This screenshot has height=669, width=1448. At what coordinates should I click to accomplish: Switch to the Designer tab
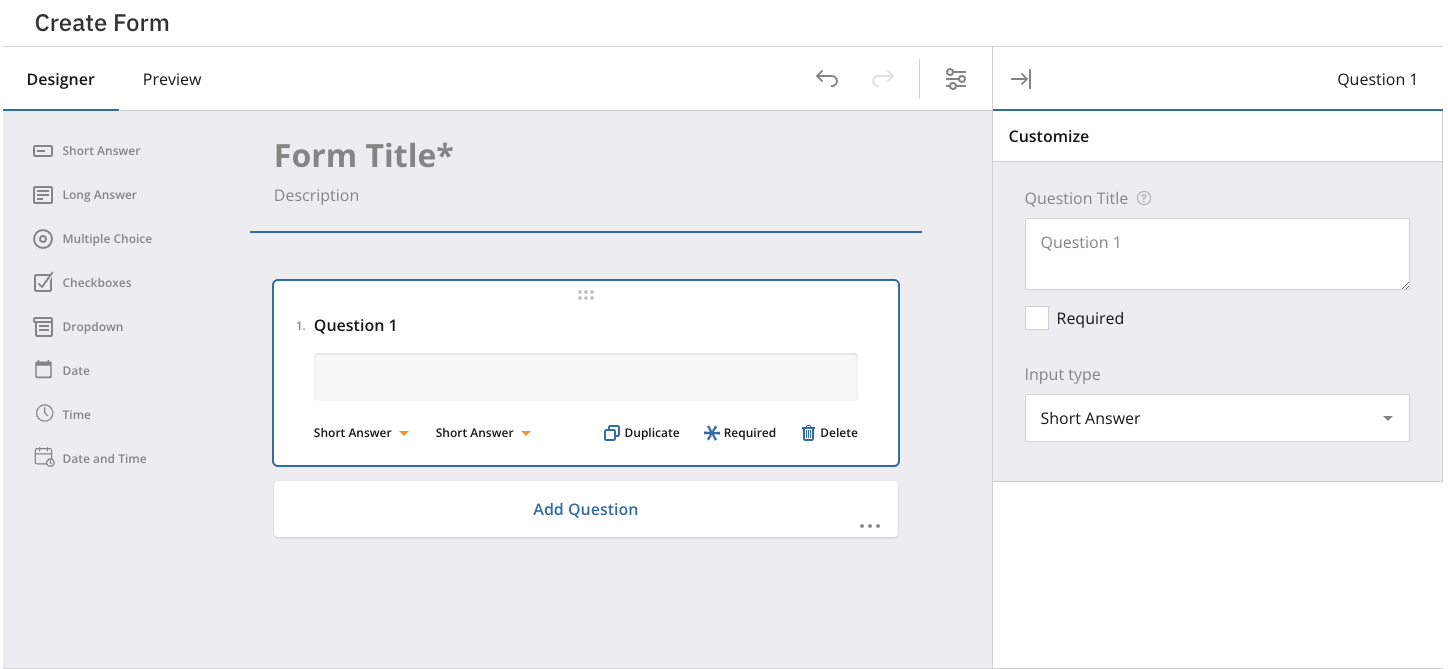coord(61,79)
